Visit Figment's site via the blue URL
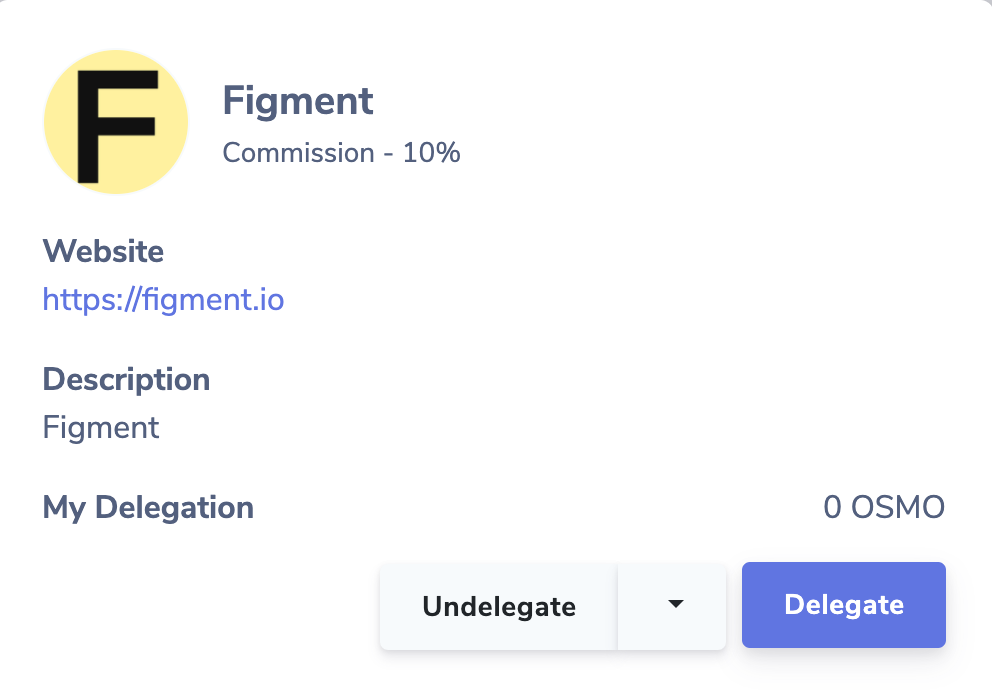 pos(163,299)
